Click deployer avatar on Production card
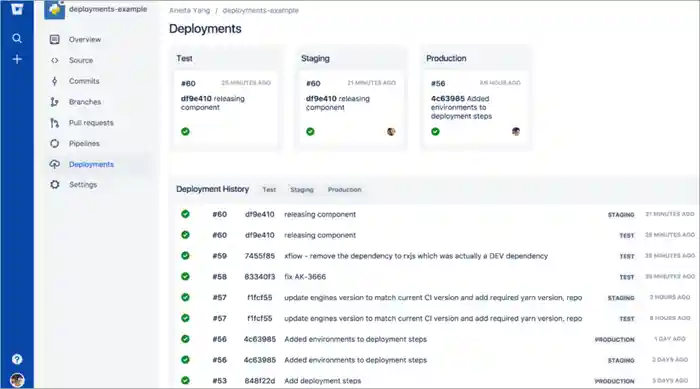700x389 pixels. 516,131
